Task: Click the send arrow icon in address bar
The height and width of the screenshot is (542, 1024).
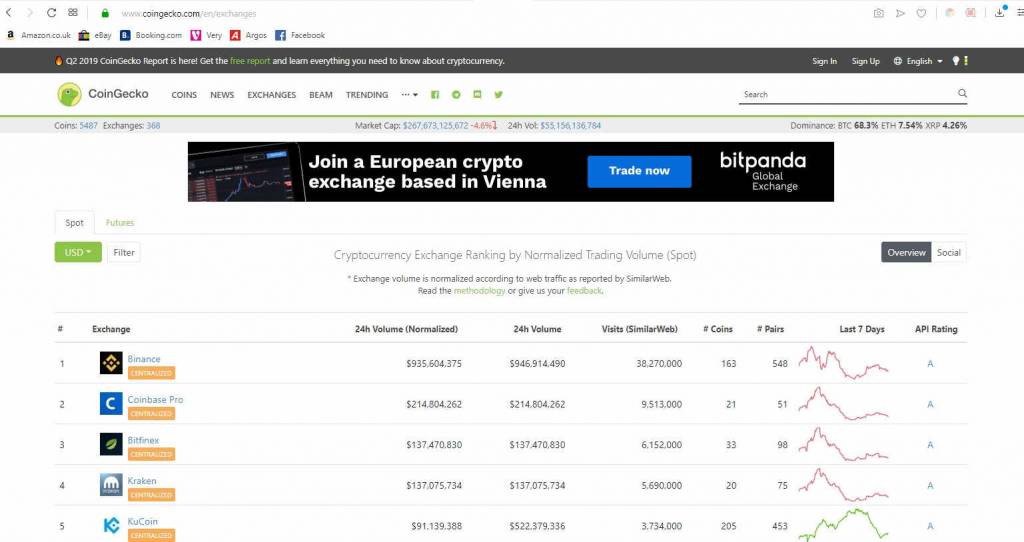Action: click(x=900, y=13)
